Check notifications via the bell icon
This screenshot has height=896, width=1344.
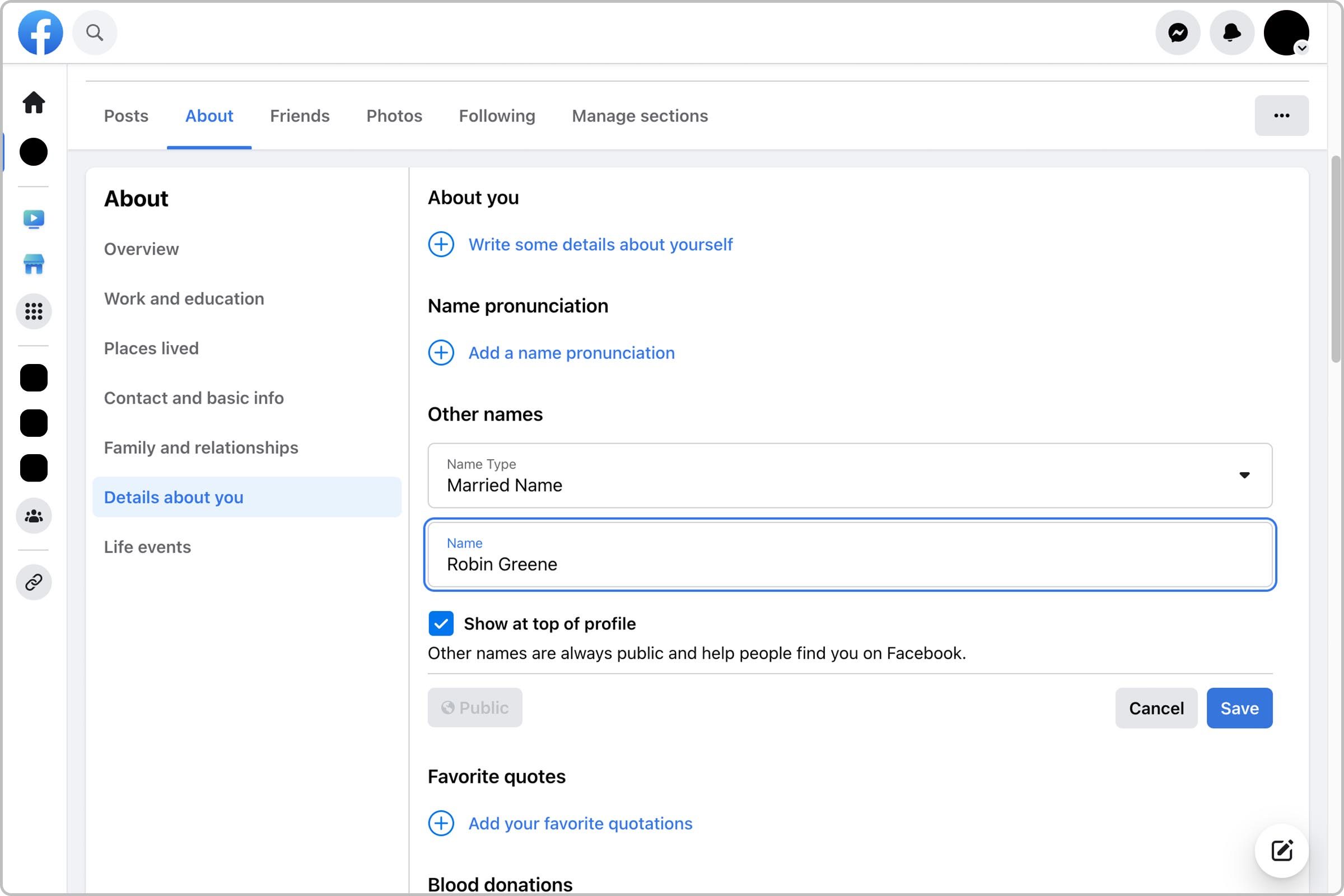pos(1231,32)
